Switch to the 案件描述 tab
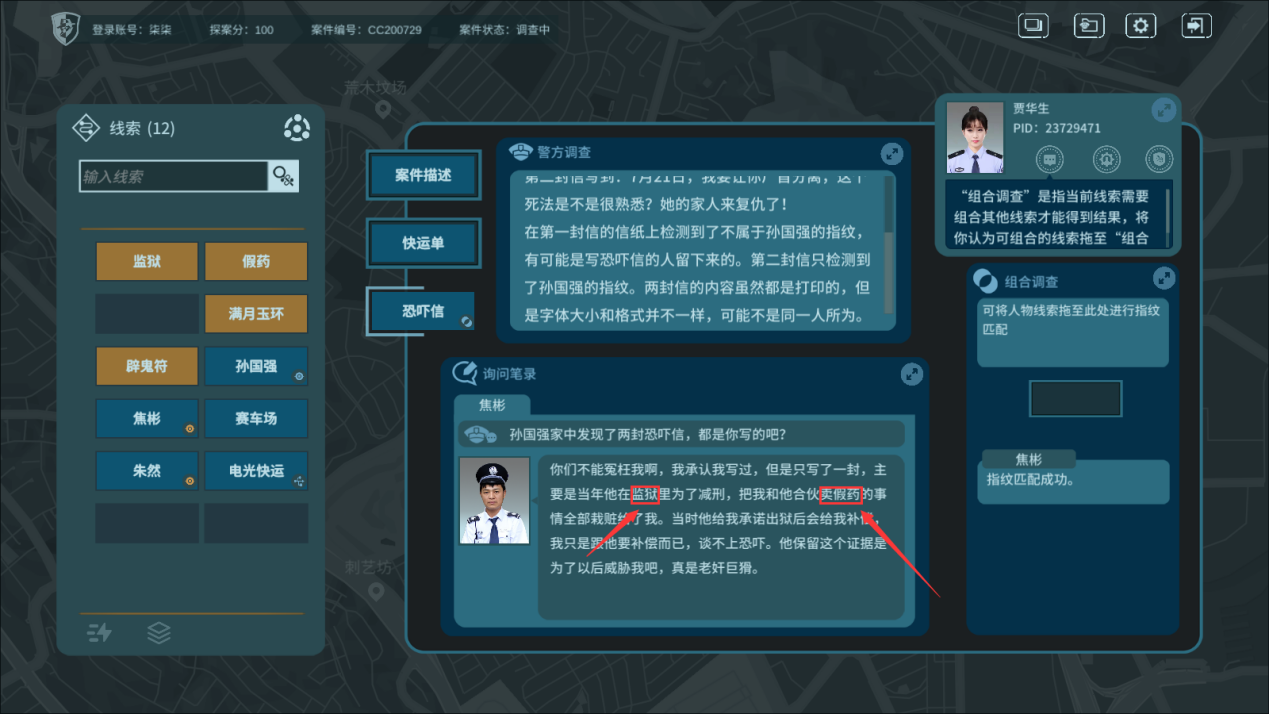Image resolution: width=1269 pixels, height=714 pixels. 423,175
